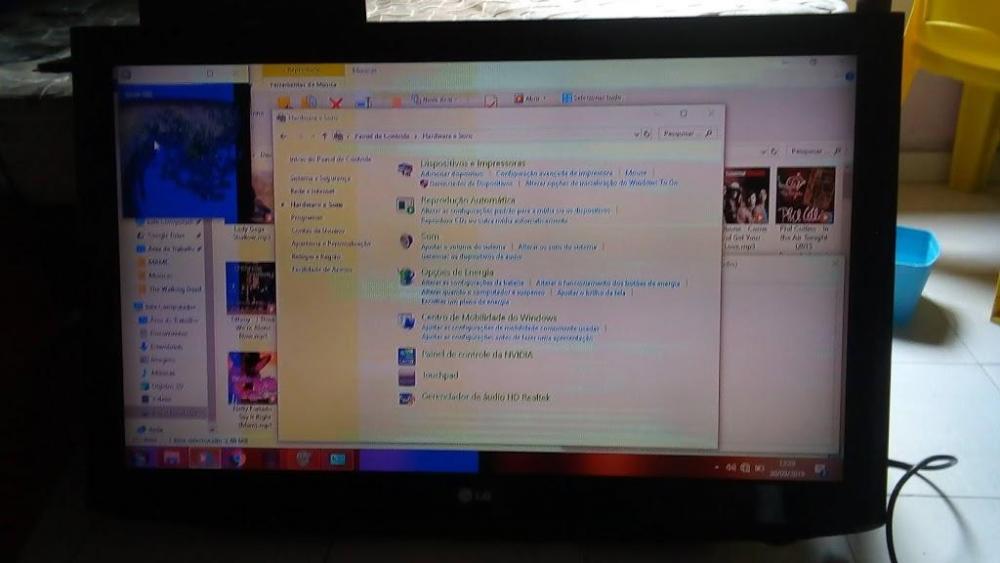Select Phil Collins album thumbnail in Explorer
Image resolution: width=1000 pixels, height=563 pixels.
coord(805,194)
